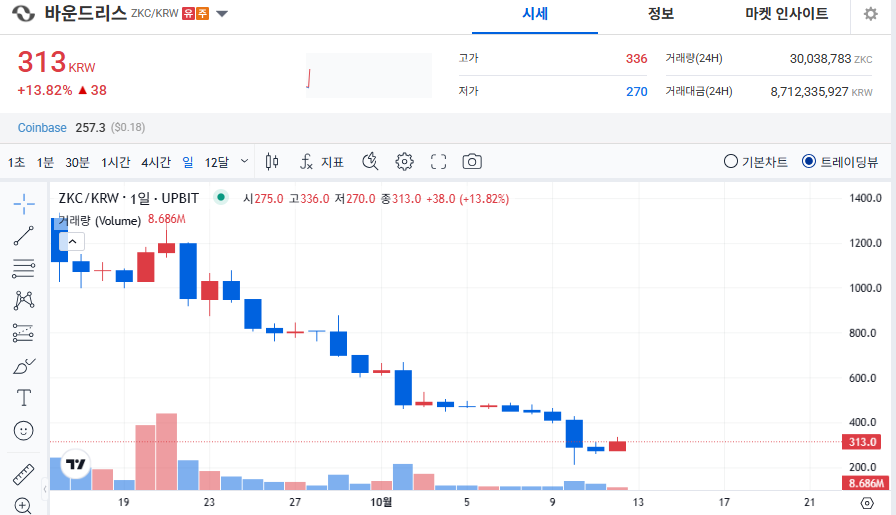Set chart interval to 1분

[x=45, y=162]
